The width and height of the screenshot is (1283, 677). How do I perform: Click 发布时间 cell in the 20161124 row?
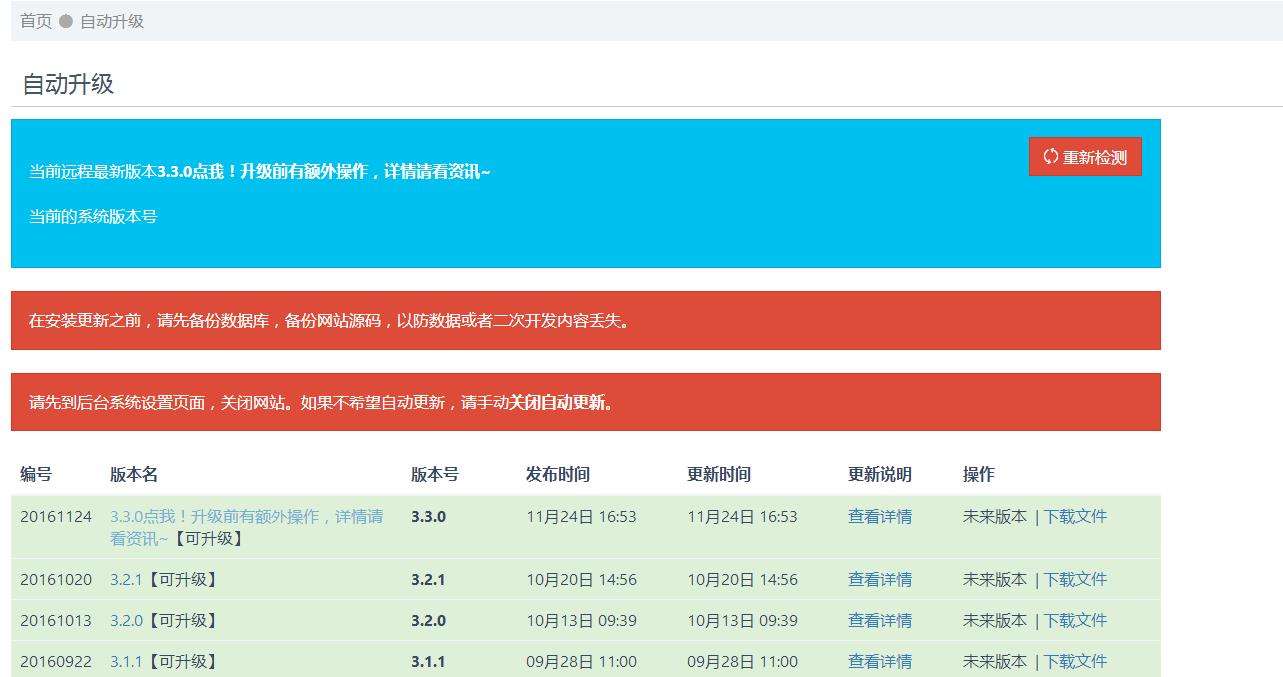pyautogui.click(x=582, y=516)
